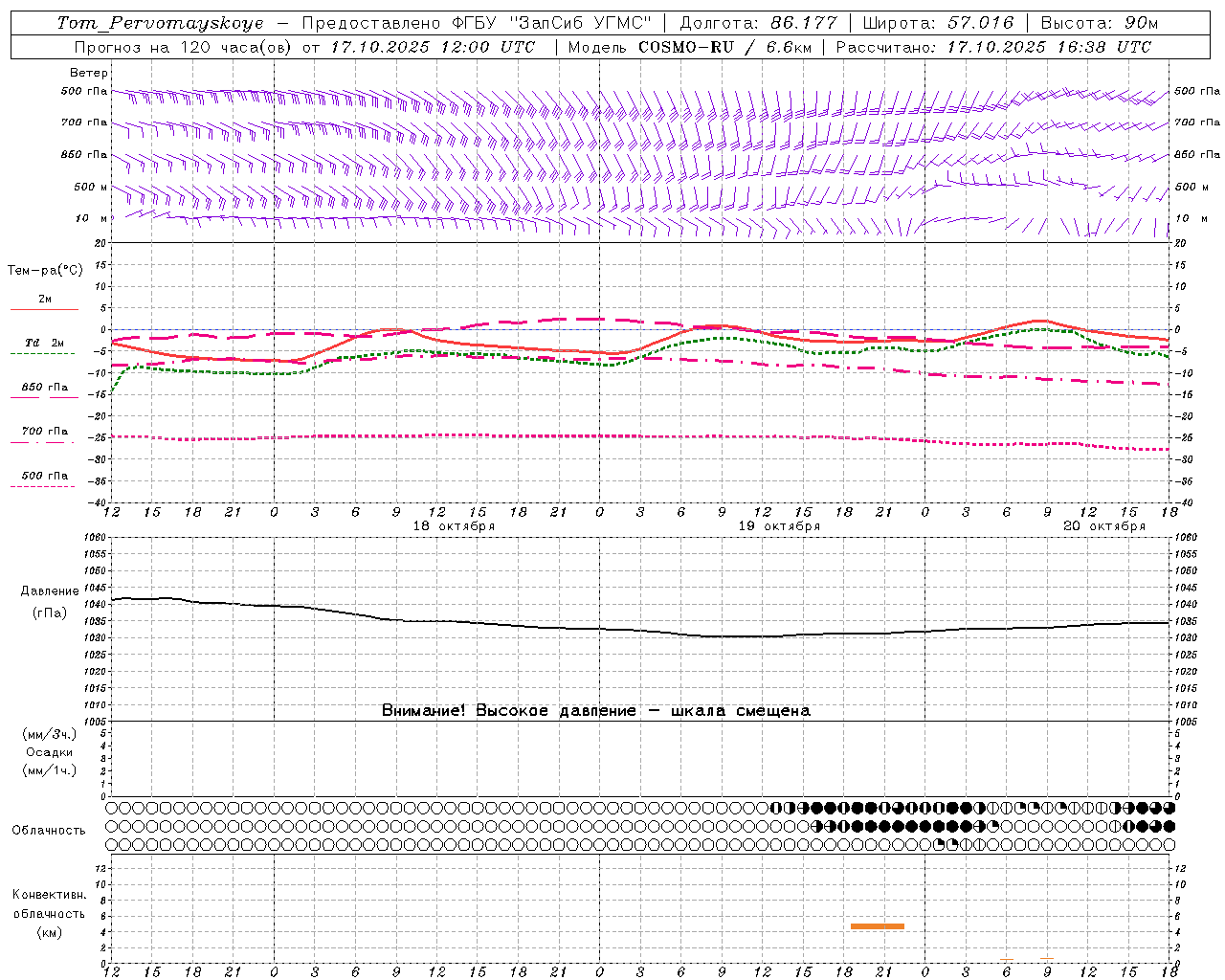1225x980 pixels.
Task: Click the Высота: 90м header field
Action: point(1100,23)
